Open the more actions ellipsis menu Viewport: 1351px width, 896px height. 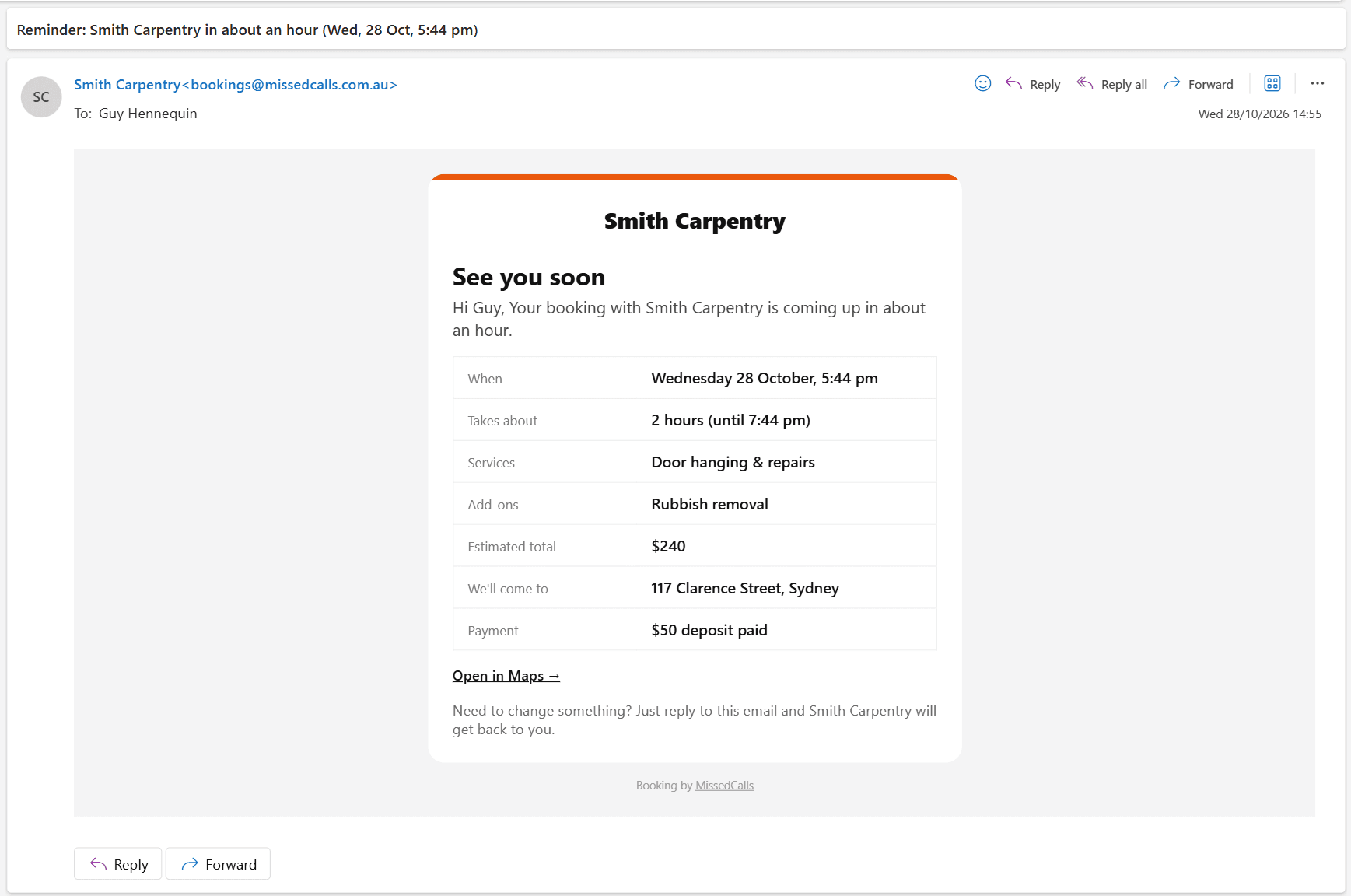(1317, 83)
